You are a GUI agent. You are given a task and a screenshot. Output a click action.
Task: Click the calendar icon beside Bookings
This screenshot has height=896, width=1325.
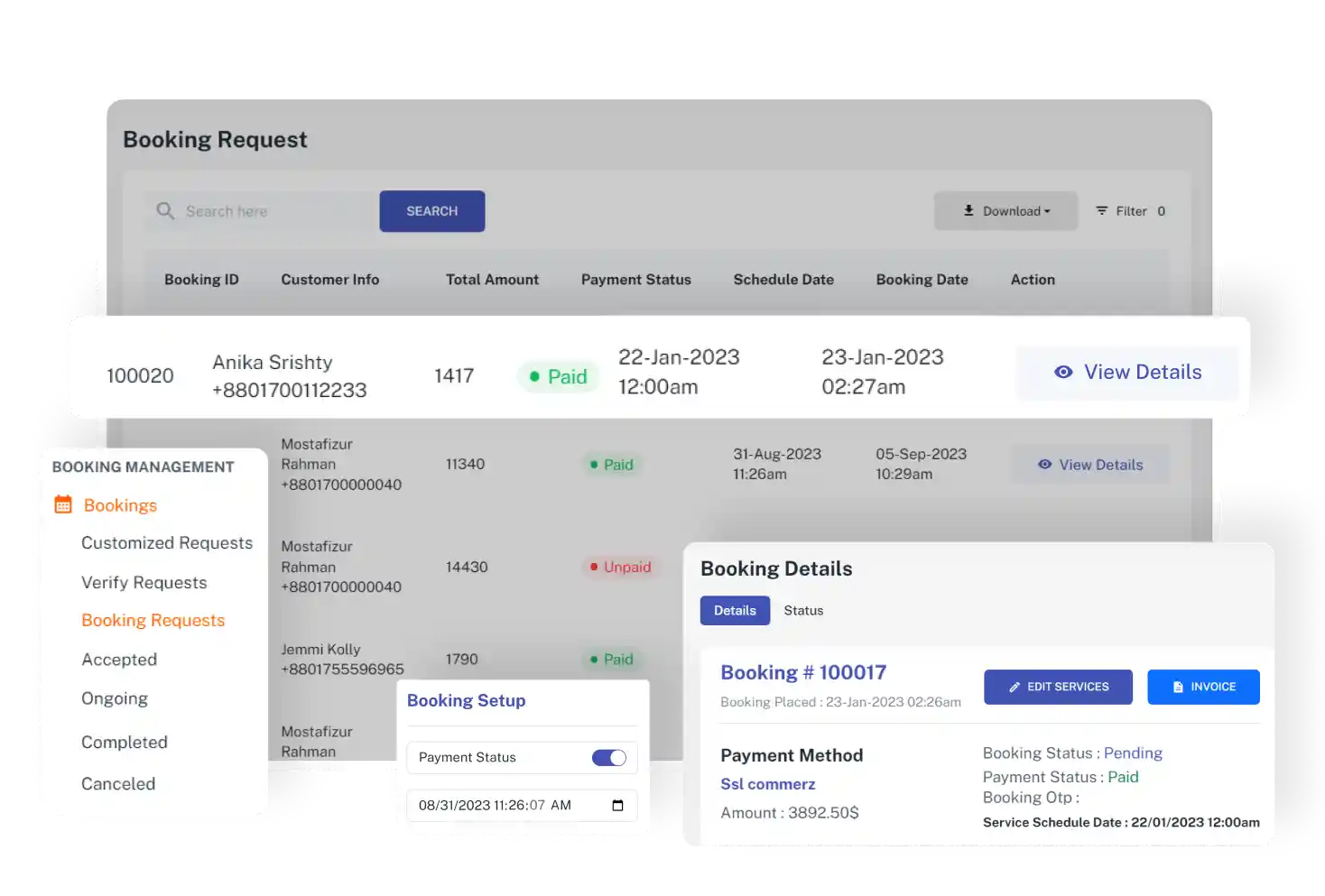point(63,504)
